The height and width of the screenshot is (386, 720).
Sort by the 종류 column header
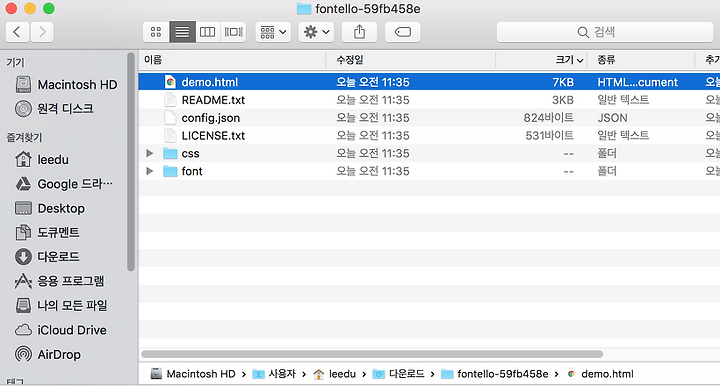(x=641, y=60)
